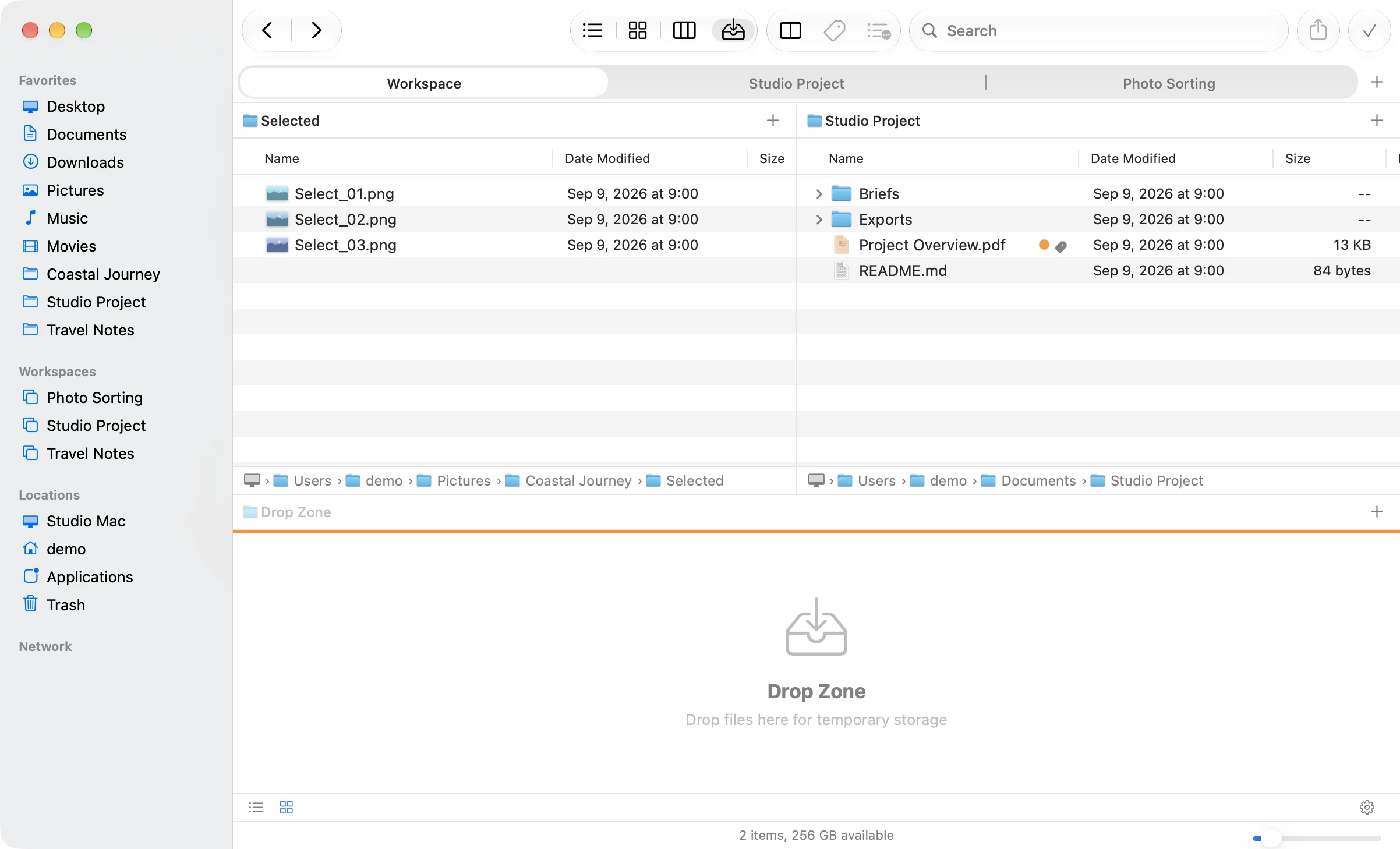Open the tags button in toolbar
The image size is (1400, 849).
835,30
